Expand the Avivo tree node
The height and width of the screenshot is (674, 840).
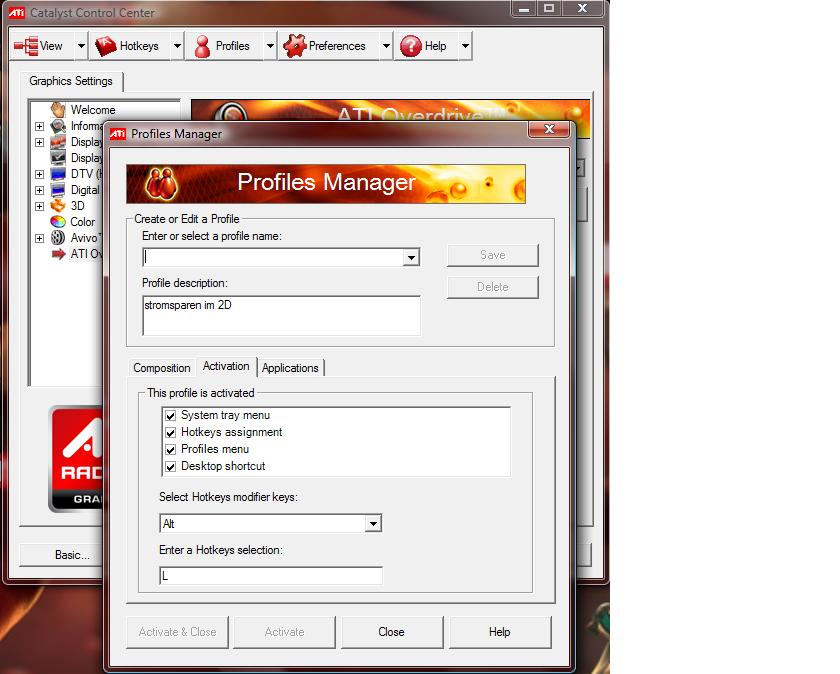click(x=40, y=238)
